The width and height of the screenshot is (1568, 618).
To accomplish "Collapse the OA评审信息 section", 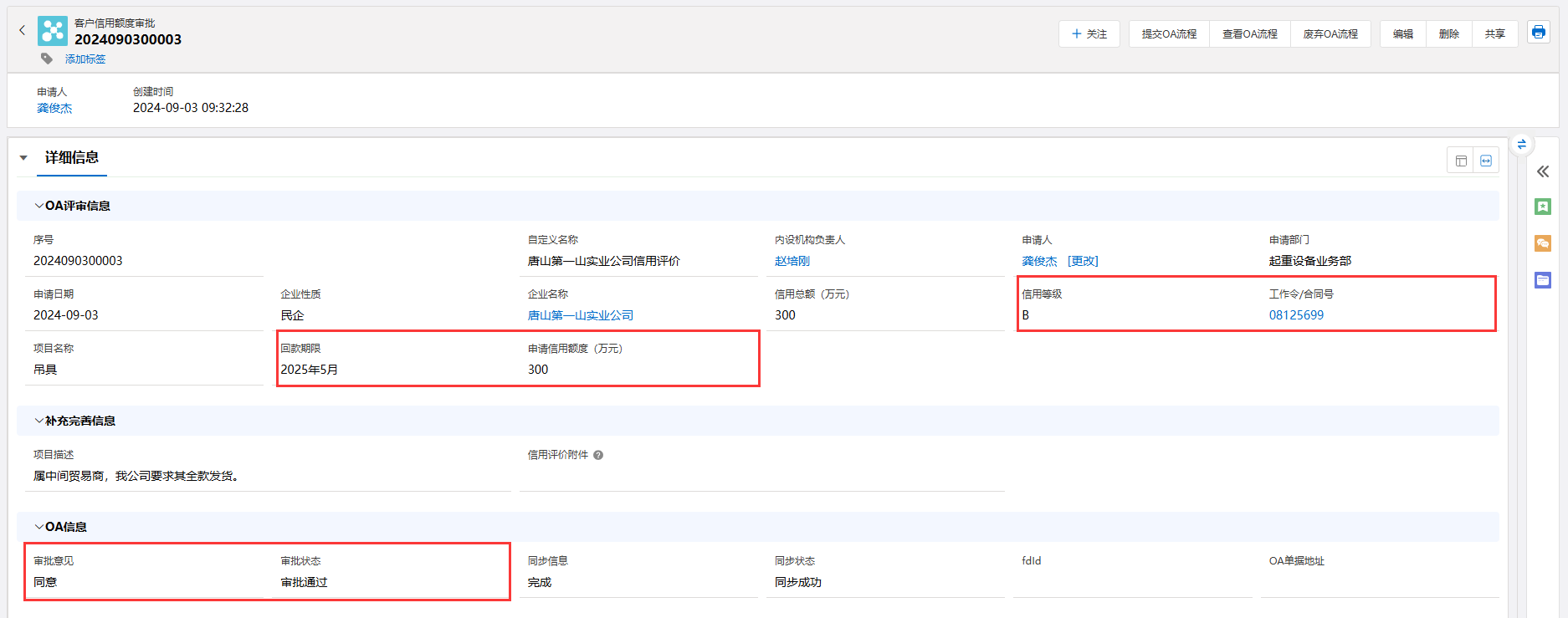I will [39, 206].
